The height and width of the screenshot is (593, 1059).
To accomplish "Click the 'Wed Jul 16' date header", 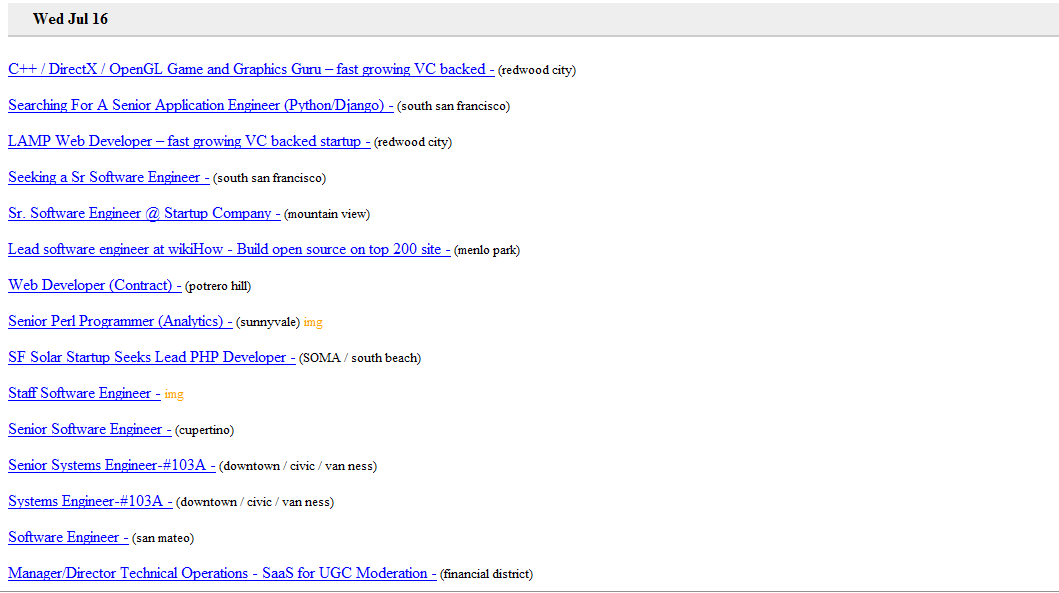I will click(x=70, y=19).
